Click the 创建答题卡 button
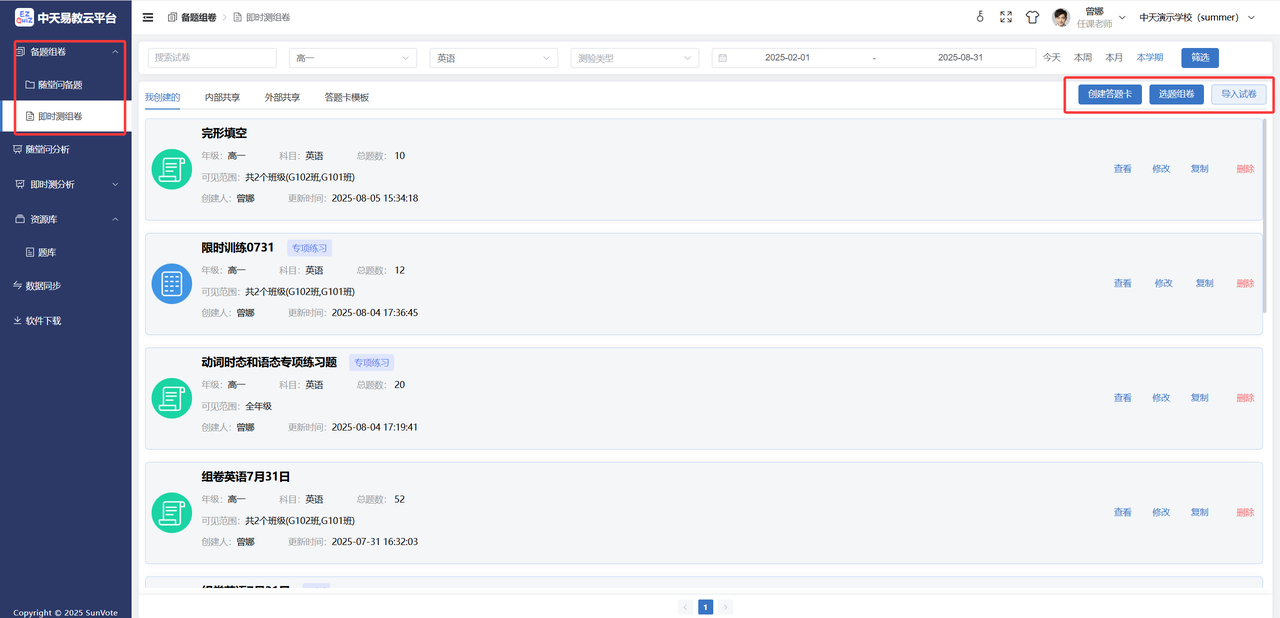Screen dimensions: 1280x618 [1109, 95]
